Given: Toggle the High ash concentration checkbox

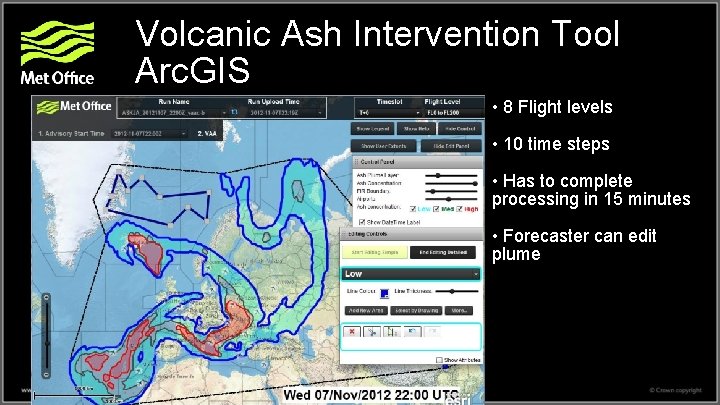Looking at the screenshot, I should point(459,209).
